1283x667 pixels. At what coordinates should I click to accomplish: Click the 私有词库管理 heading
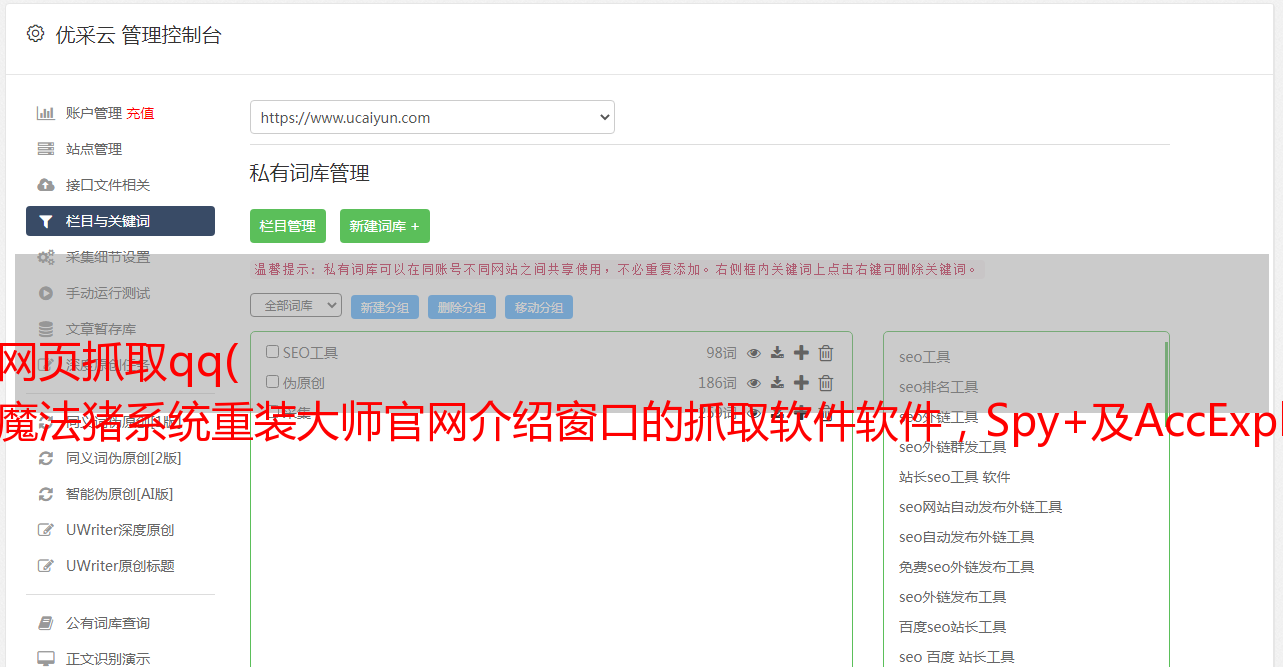310,173
